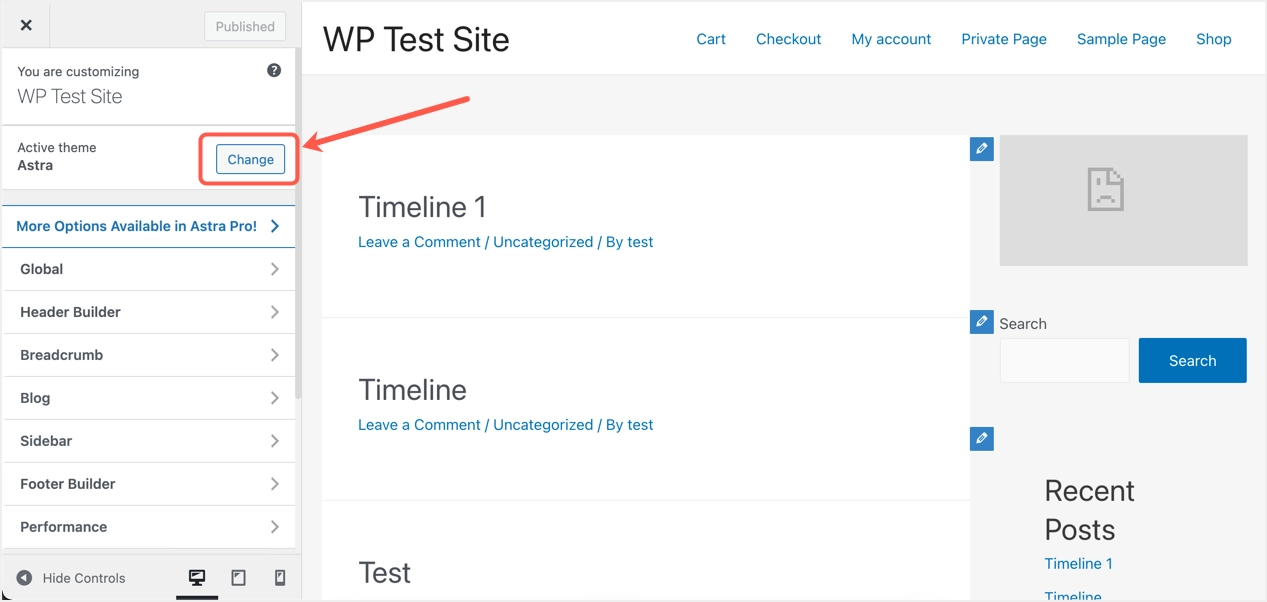
Task: Click into the Search widget text field
Action: point(1064,361)
